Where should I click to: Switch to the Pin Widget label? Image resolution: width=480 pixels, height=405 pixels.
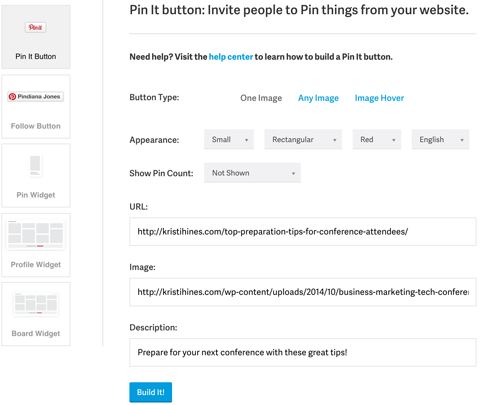36,195
